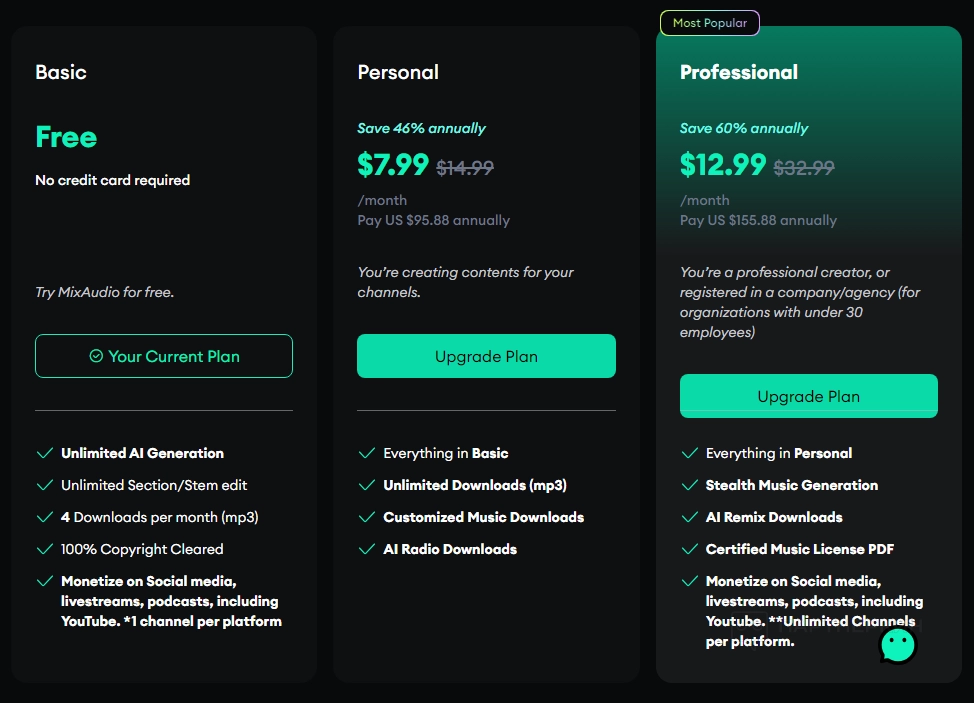This screenshot has width=974, height=703.
Task: Click checkmark icon beside Stealth Music Generation
Action: pos(689,485)
